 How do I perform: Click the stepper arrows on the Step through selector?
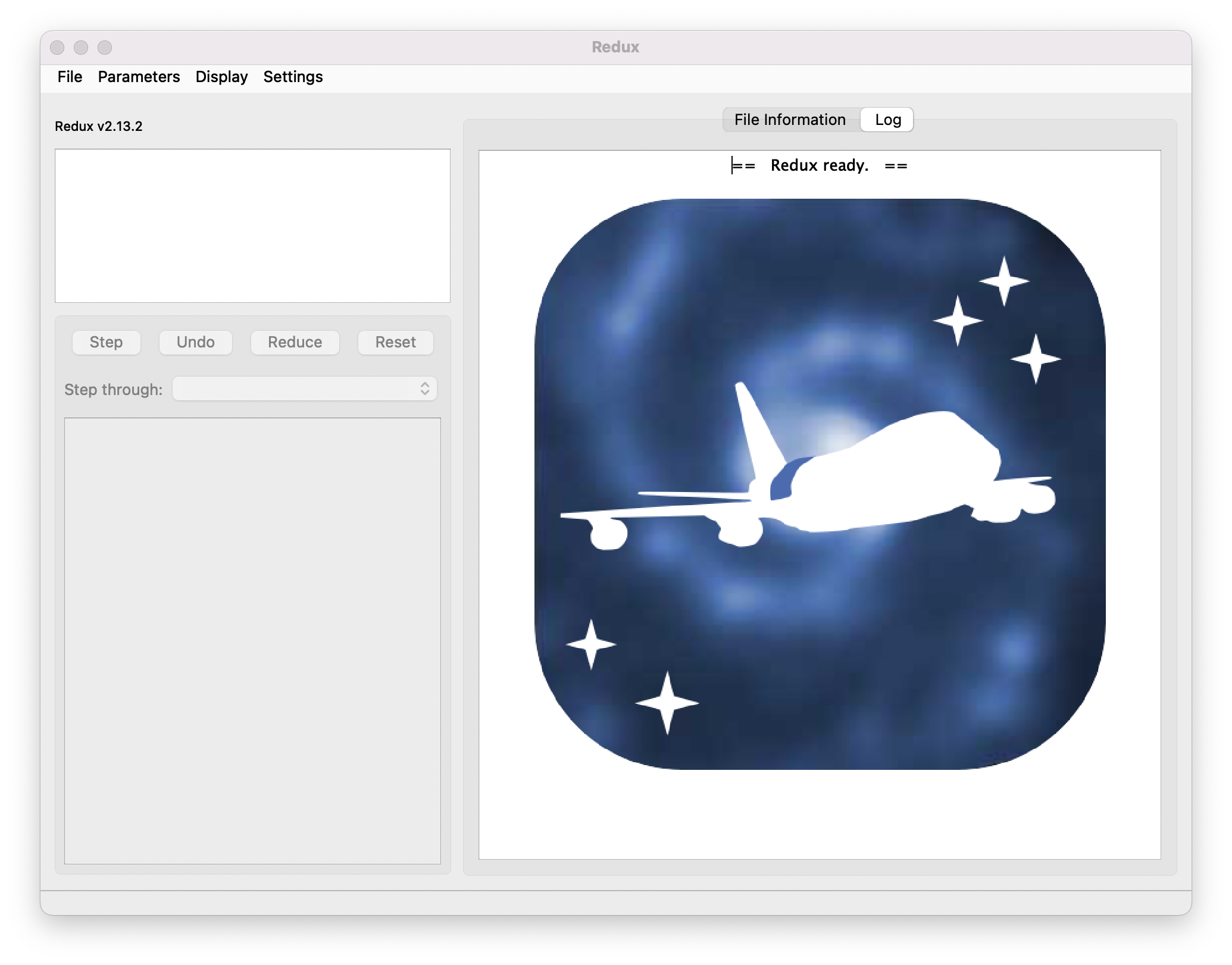424,388
